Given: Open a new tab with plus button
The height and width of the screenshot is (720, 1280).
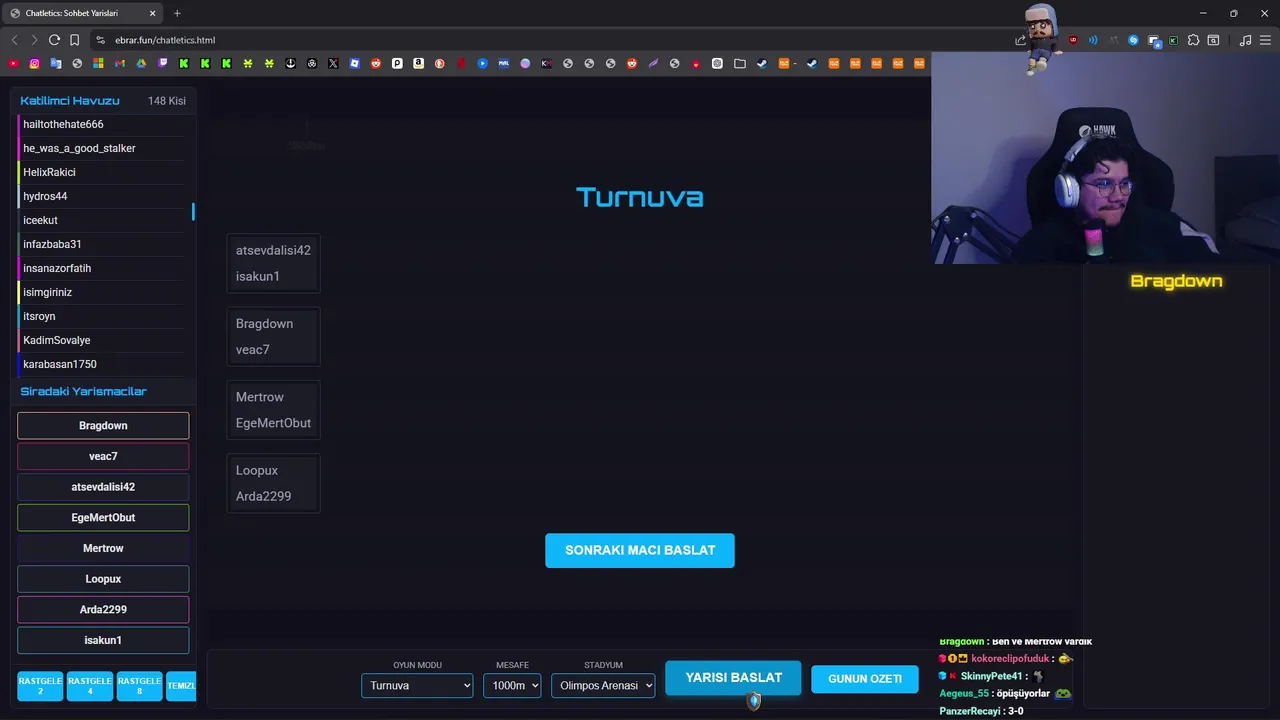Looking at the screenshot, I should tap(177, 13).
